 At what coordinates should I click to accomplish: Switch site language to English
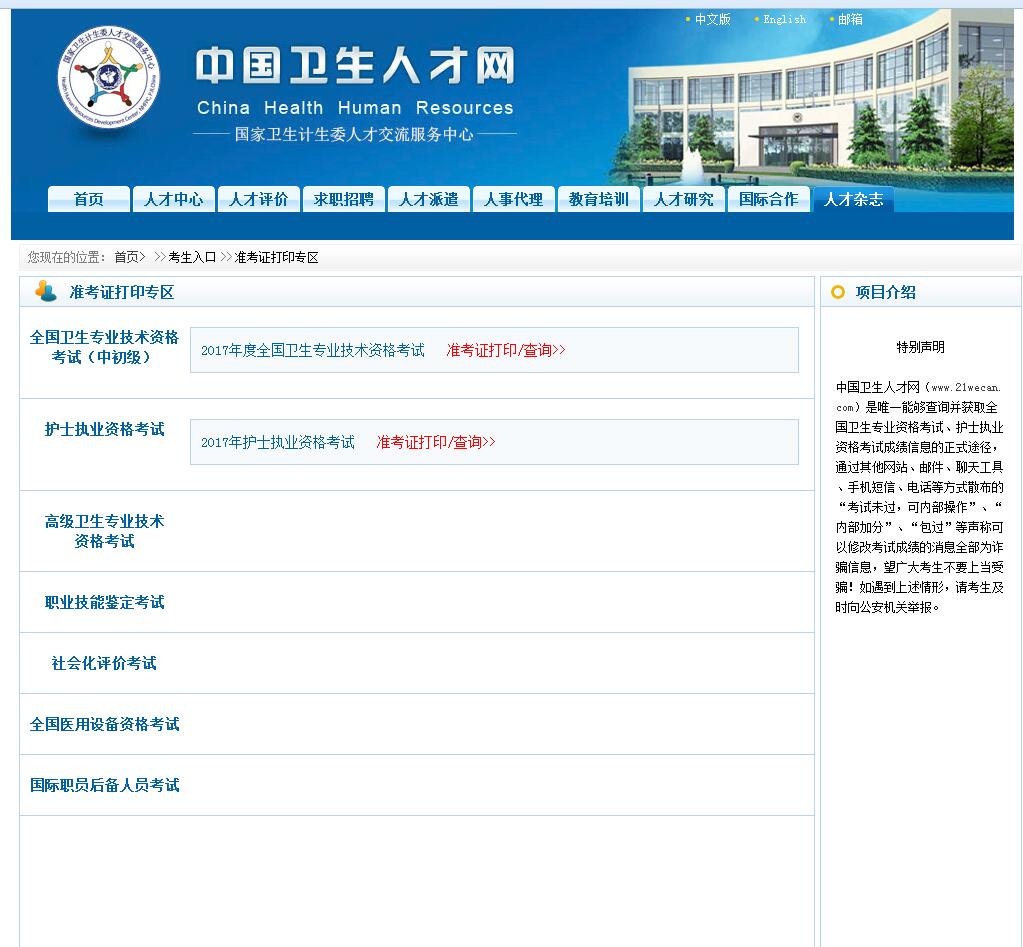coord(784,20)
